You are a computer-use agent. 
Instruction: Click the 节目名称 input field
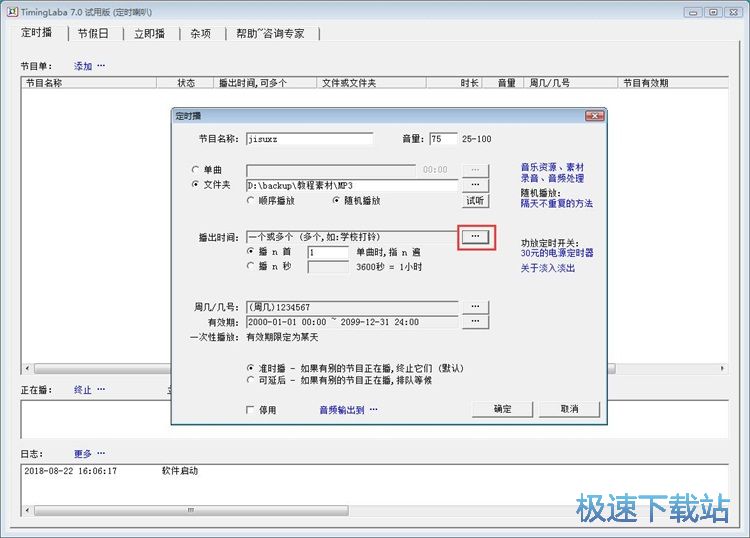[x=309, y=139]
